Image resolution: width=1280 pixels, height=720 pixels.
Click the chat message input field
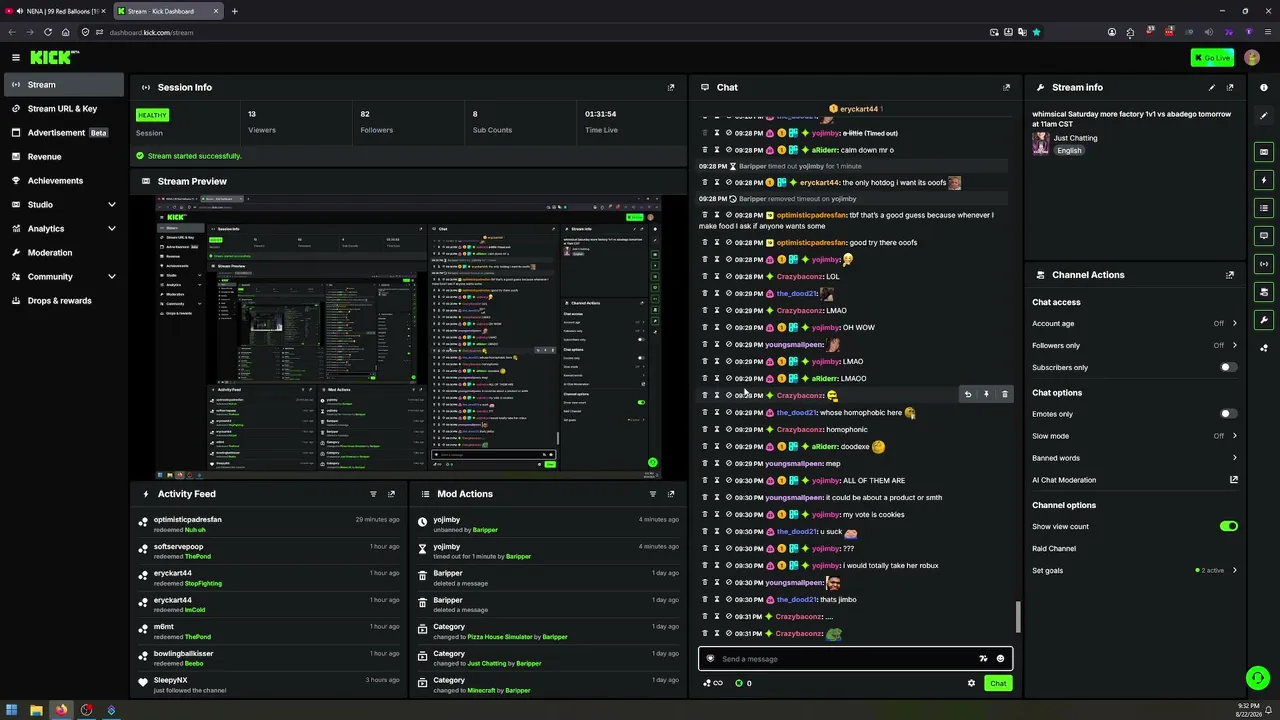[845, 659]
